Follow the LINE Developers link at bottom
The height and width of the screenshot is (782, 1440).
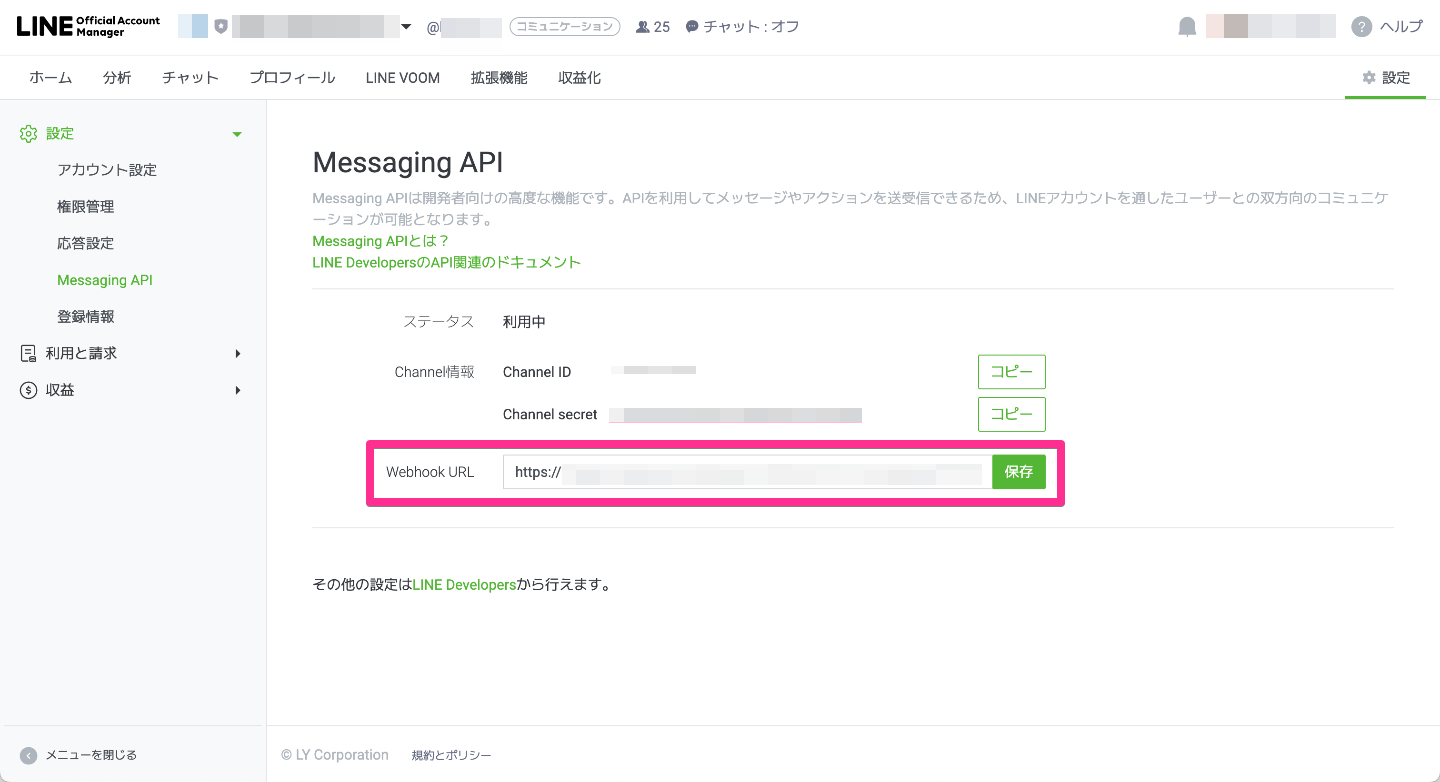(465, 585)
